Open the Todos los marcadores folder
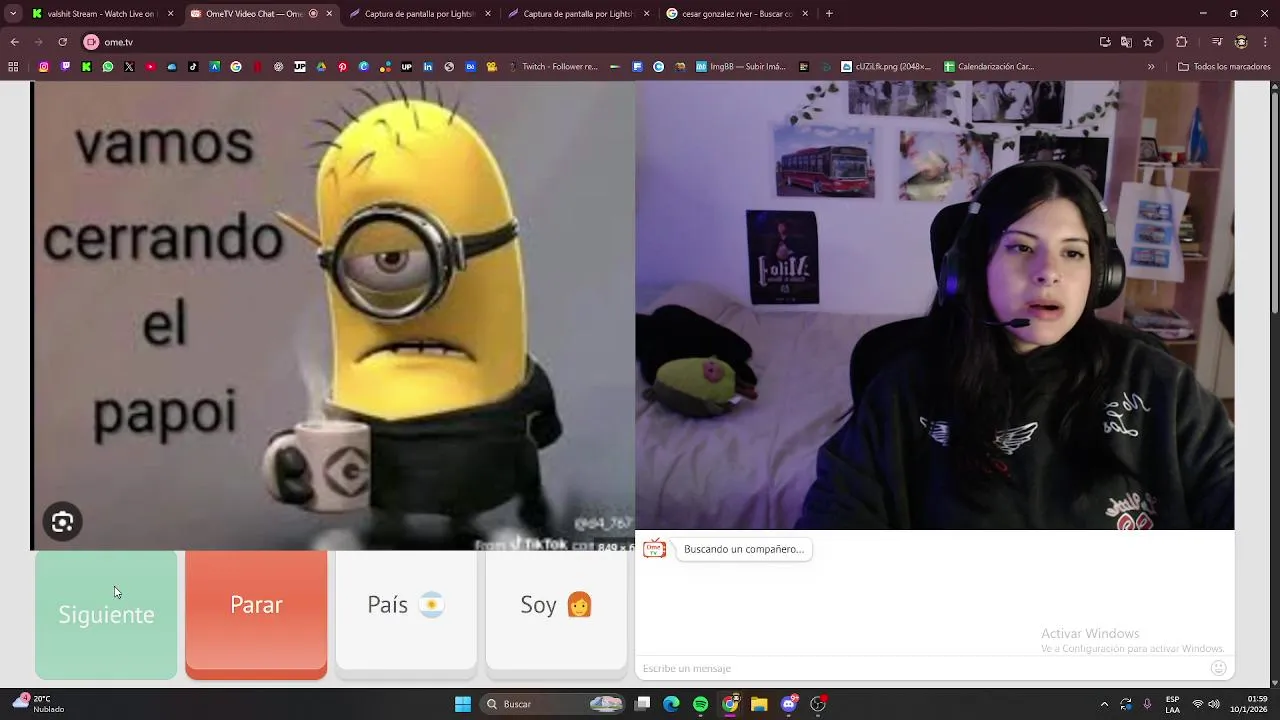This screenshot has width=1280, height=720. (1224, 67)
